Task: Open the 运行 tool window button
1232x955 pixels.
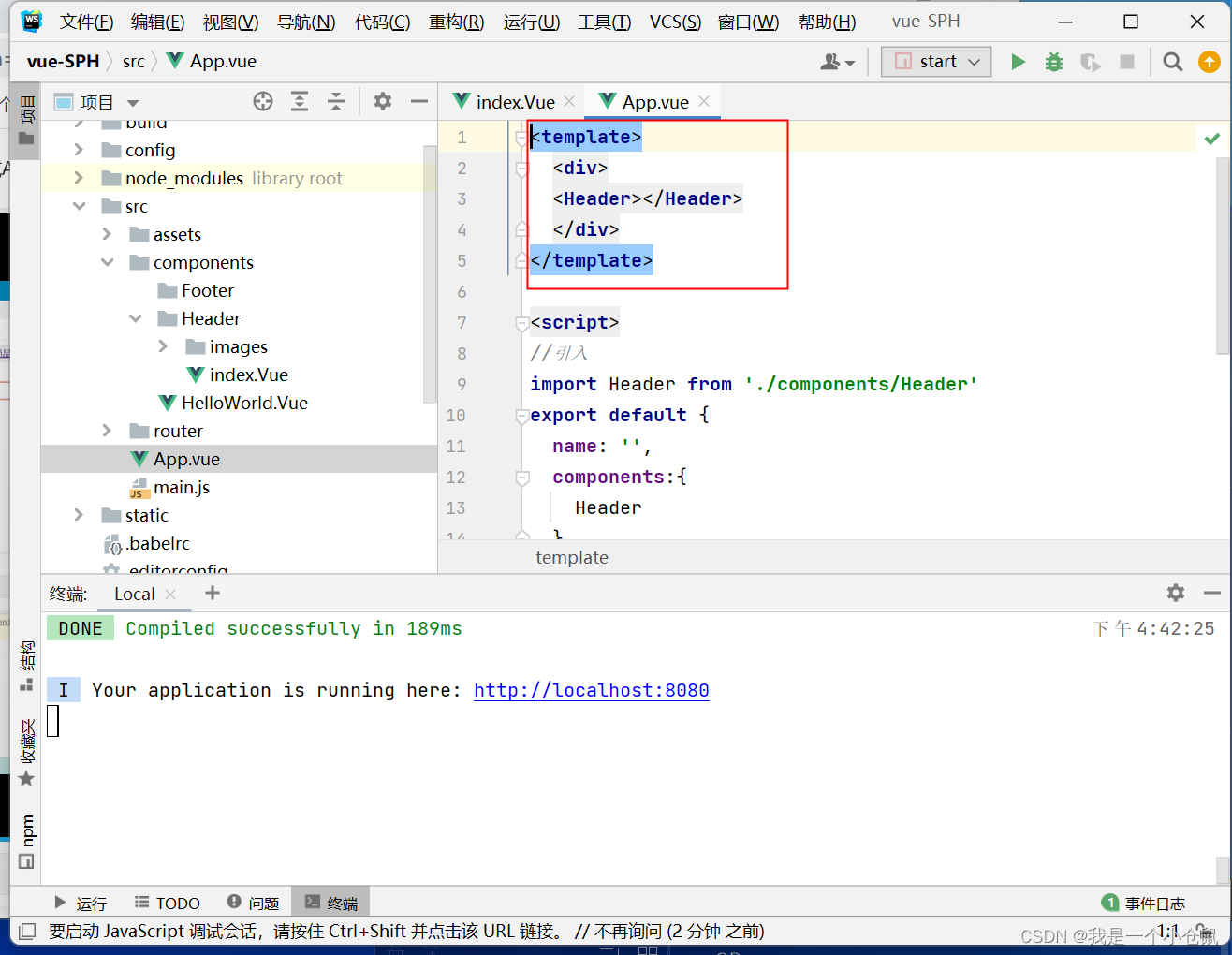Action: tap(81, 903)
